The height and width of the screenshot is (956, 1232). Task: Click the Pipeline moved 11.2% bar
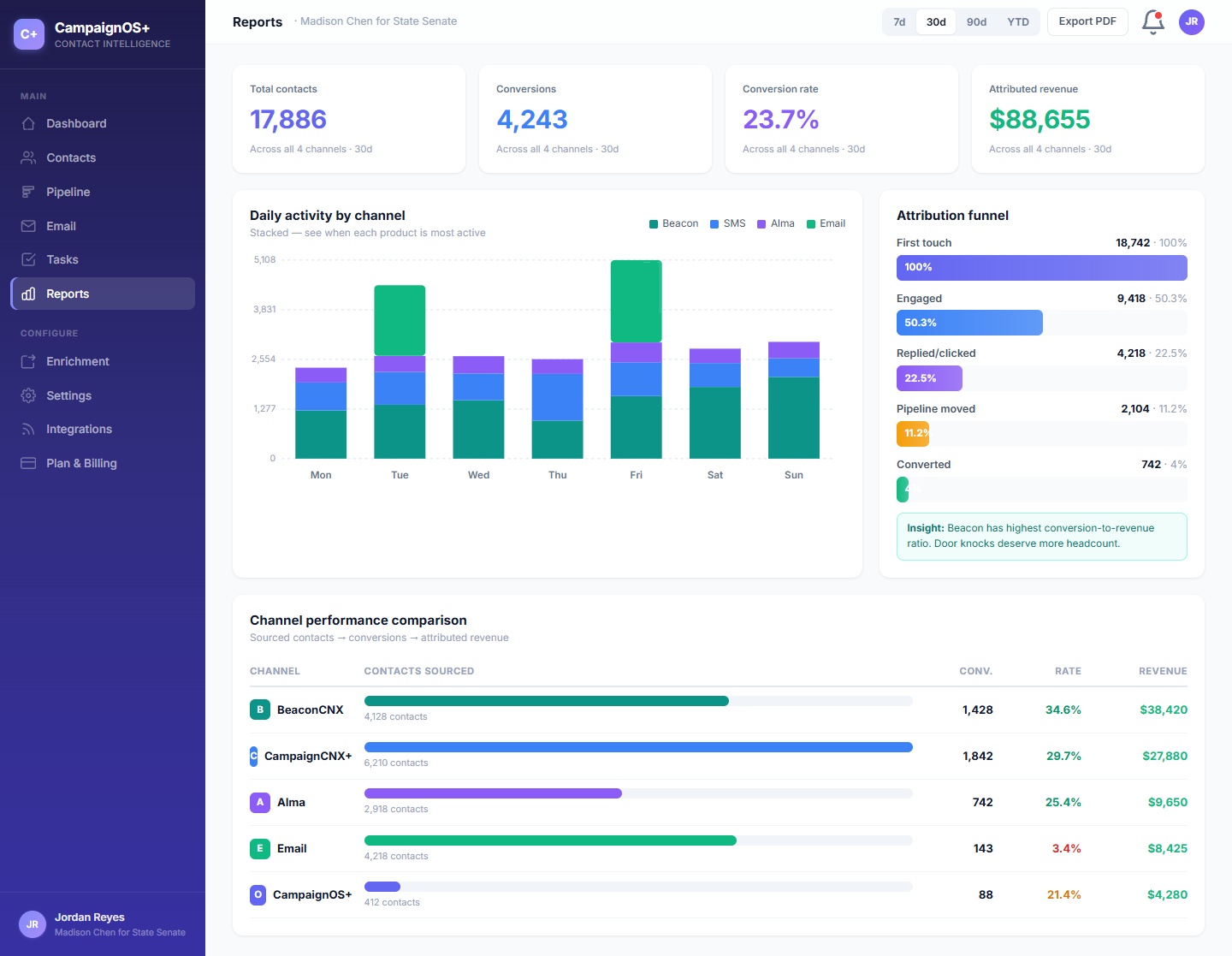tap(913, 433)
